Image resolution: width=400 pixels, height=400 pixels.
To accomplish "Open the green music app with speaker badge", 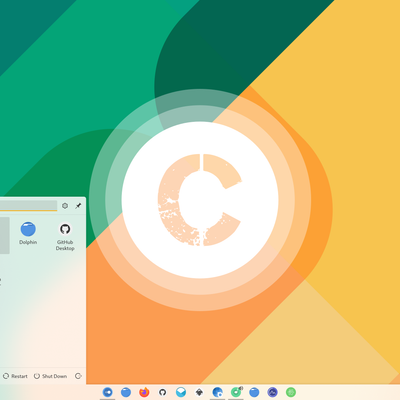I will tap(236, 392).
